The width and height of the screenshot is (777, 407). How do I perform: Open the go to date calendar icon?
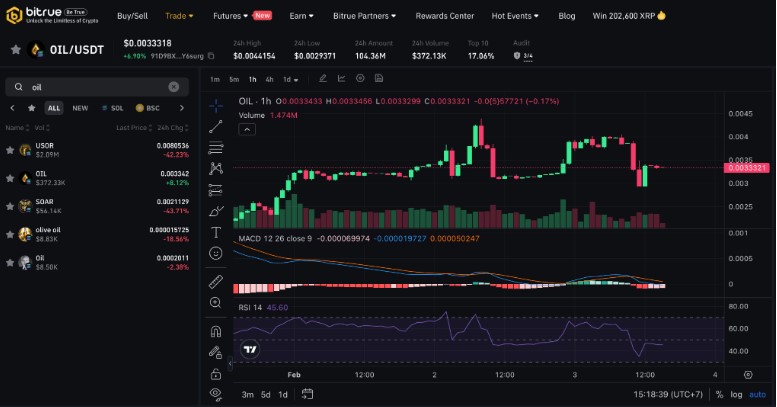(308, 394)
